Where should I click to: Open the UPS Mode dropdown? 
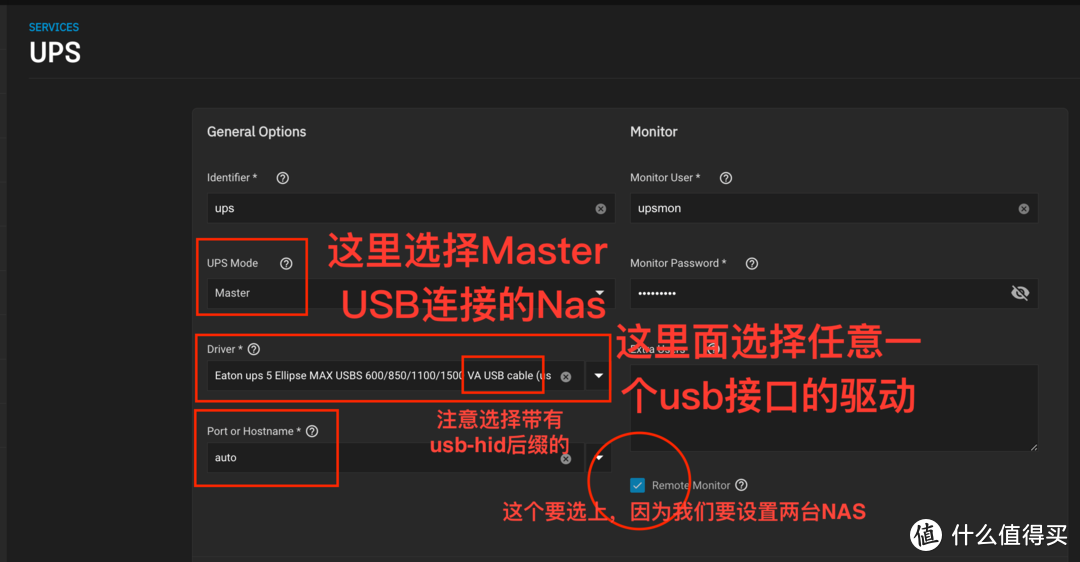tap(600, 293)
